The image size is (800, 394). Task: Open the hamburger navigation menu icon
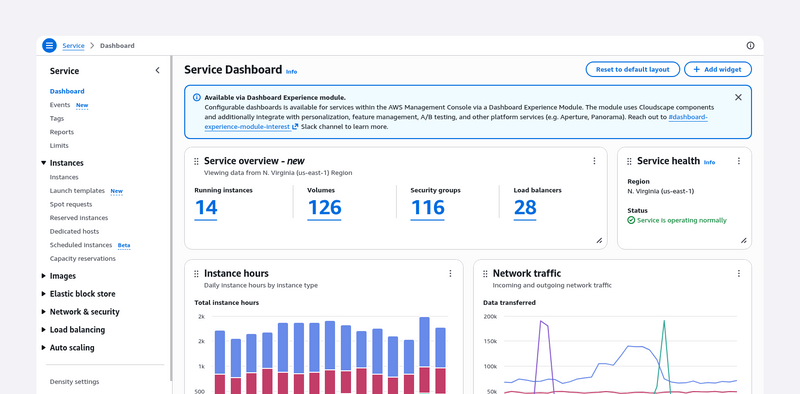click(x=49, y=45)
